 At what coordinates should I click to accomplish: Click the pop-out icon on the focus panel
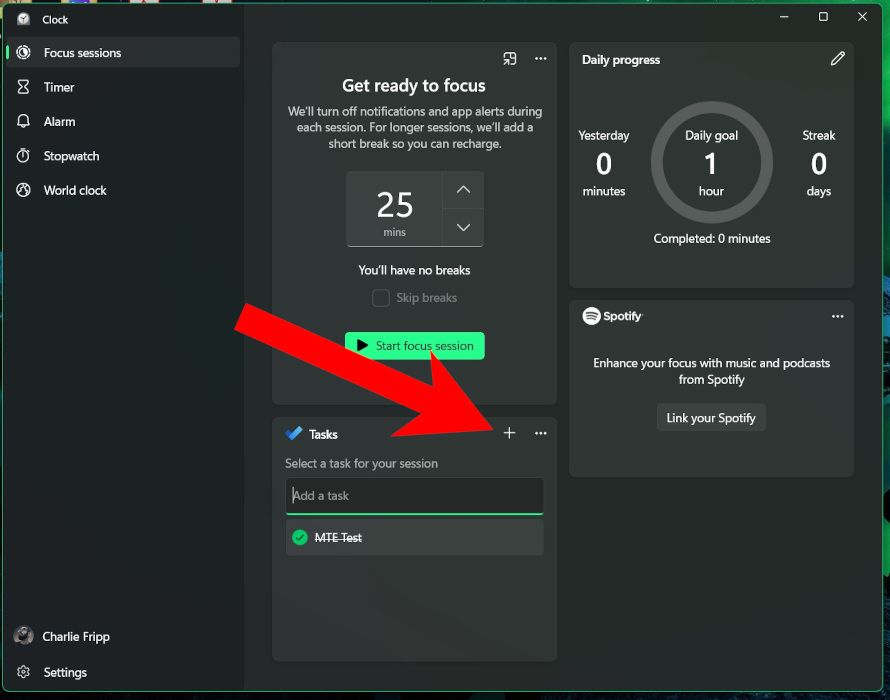[510, 59]
